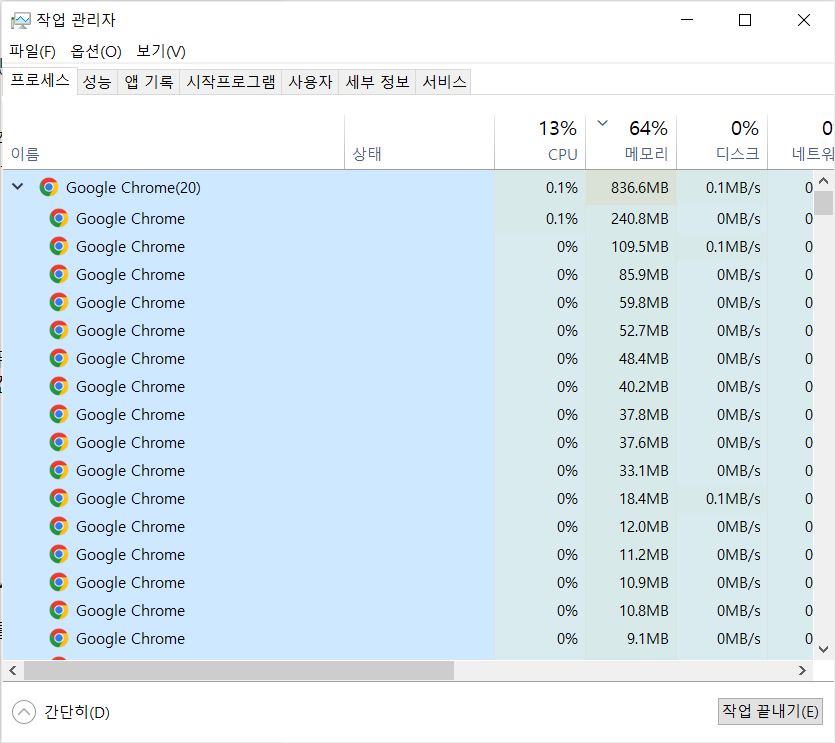Click Chrome icon in the 37.8MB row
The width and height of the screenshot is (835, 743).
coord(59,414)
